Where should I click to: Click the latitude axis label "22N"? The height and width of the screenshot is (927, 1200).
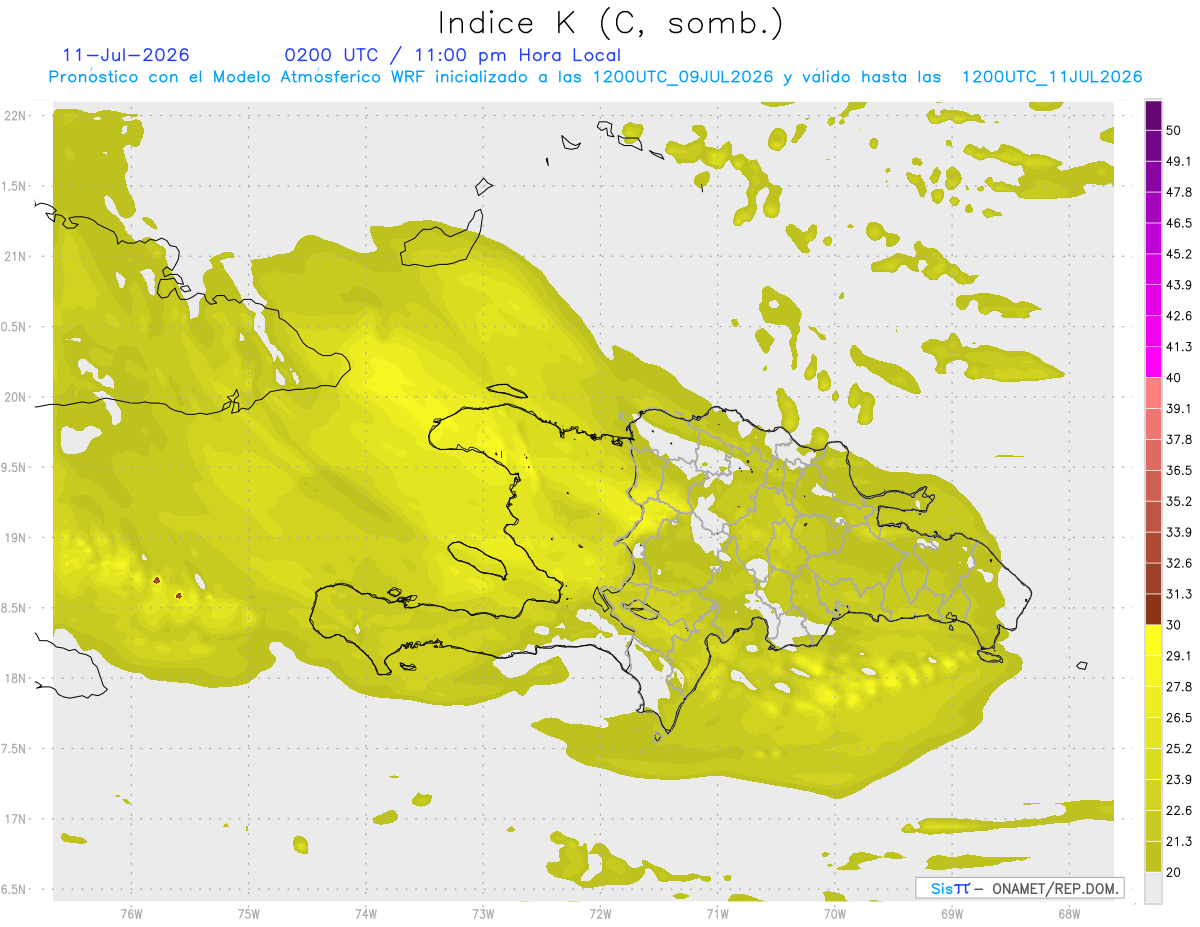[x=16, y=116]
